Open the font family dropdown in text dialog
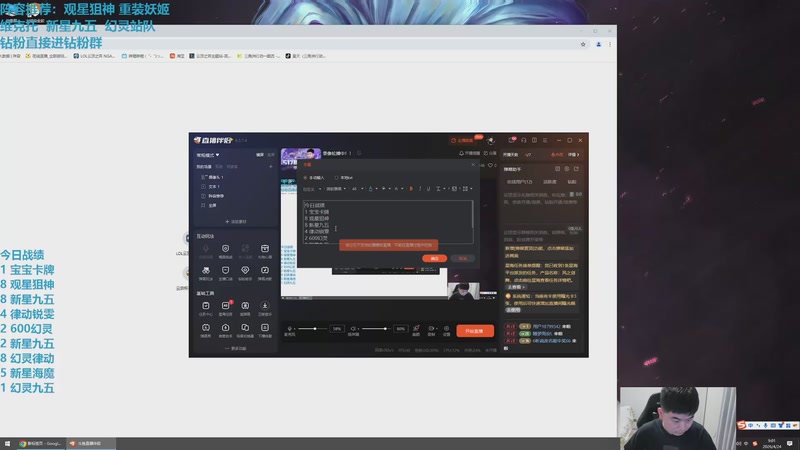The image size is (800, 450). (x=336, y=189)
